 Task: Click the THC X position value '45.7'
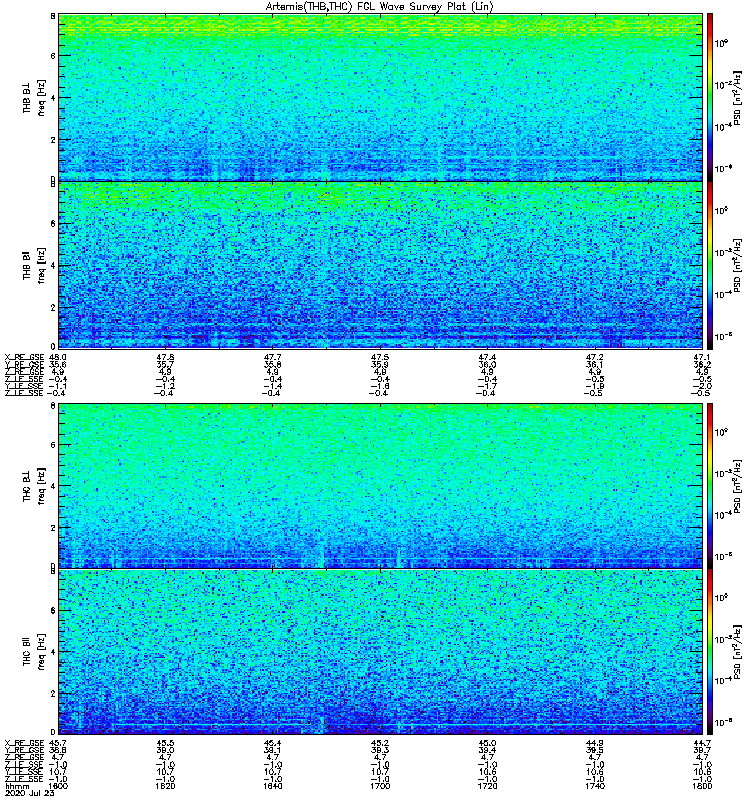58,743
